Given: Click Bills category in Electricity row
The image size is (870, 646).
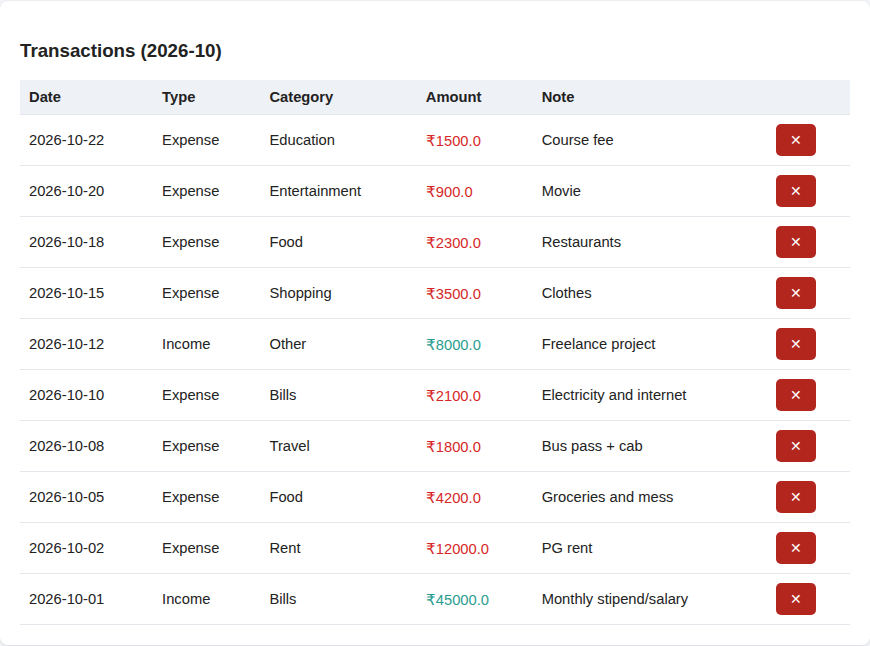Looking at the screenshot, I should [x=283, y=395].
